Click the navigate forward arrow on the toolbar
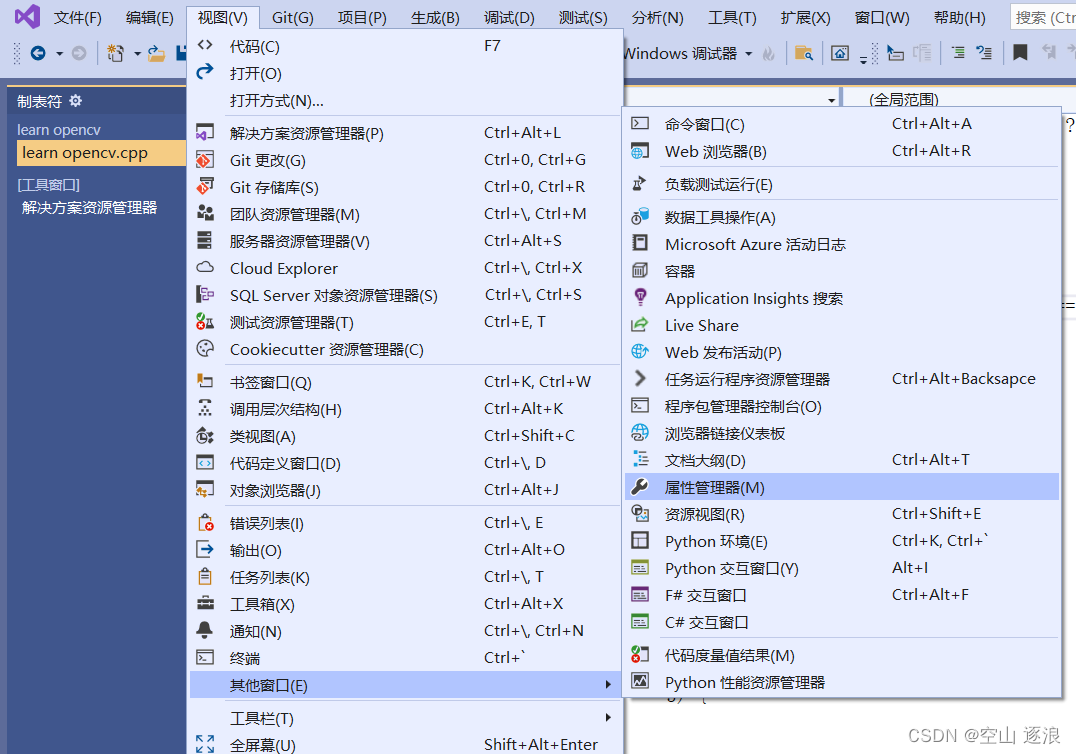The image size is (1076, 754). pyautogui.click(x=77, y=53)
